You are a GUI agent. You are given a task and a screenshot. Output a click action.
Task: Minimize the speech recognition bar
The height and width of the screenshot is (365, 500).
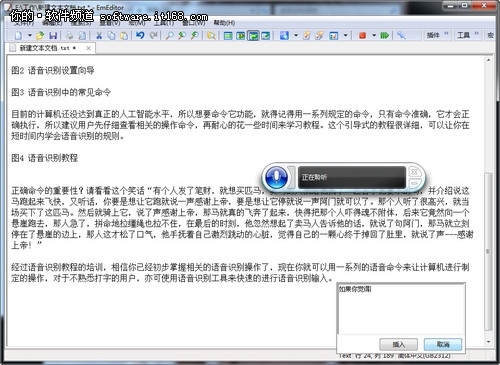pos(414,183)
